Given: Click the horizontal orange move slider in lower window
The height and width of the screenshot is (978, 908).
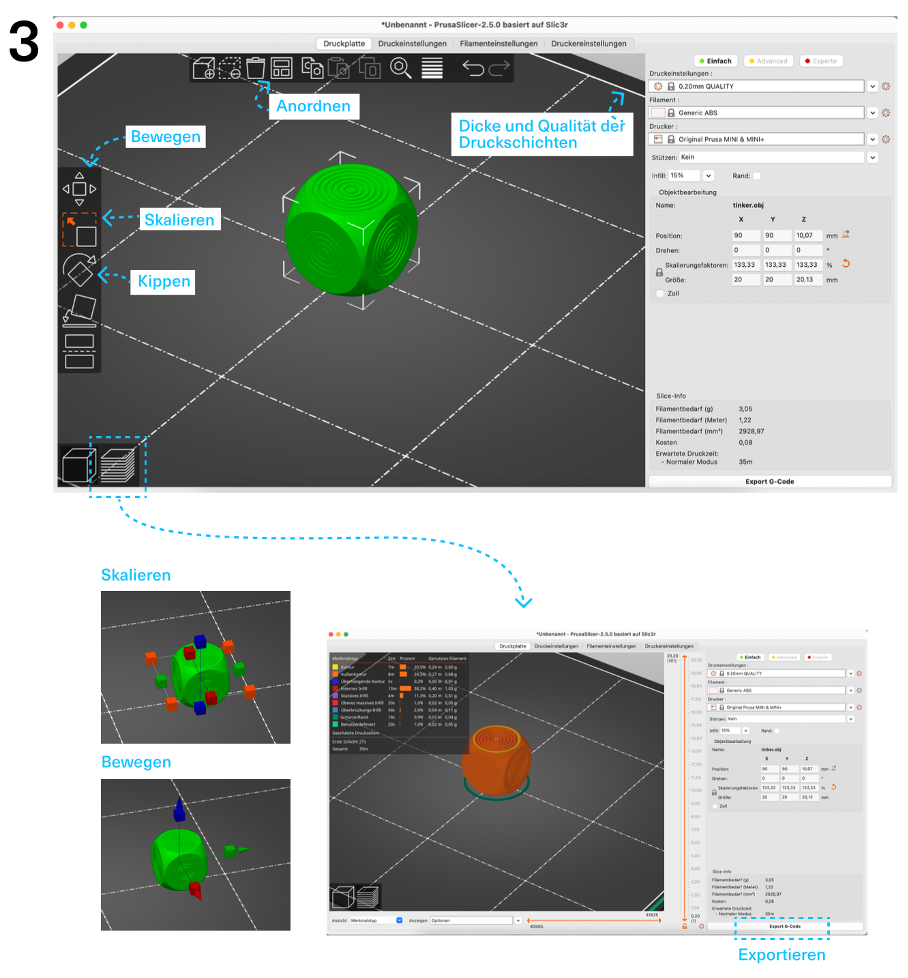Looking at the screenshot, I should point(593,920).
